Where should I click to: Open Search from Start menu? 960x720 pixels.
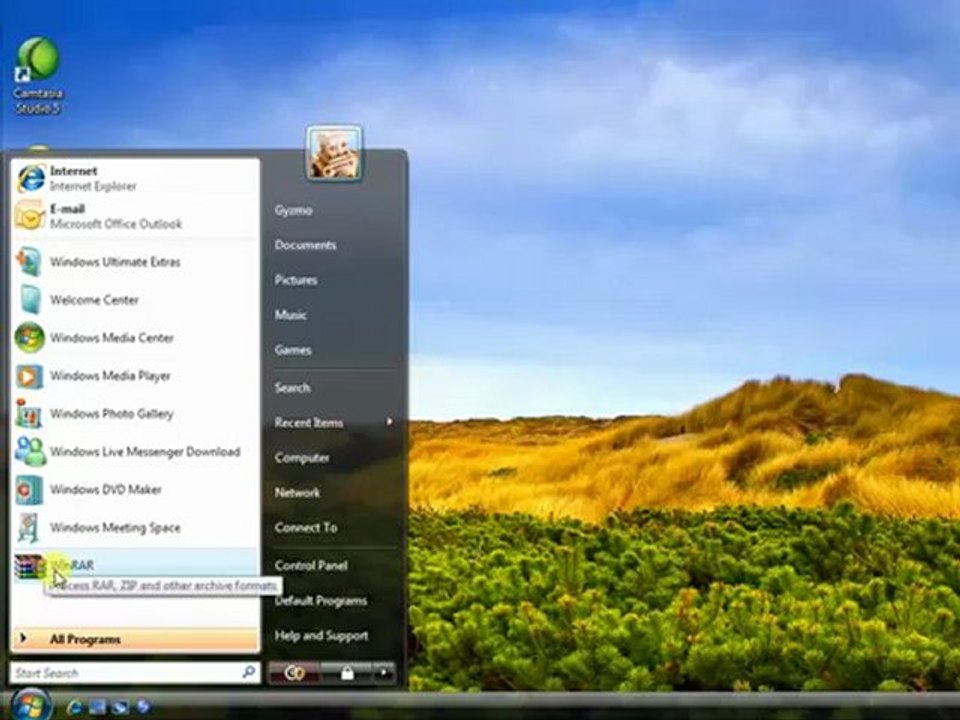tap(292, 388)
